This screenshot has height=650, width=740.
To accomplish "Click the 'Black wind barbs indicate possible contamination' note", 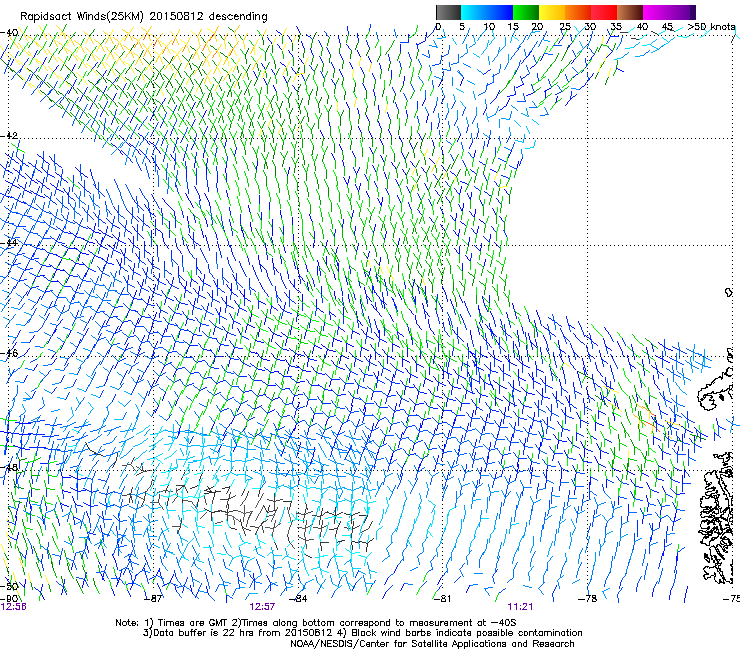I will point(460,633).
